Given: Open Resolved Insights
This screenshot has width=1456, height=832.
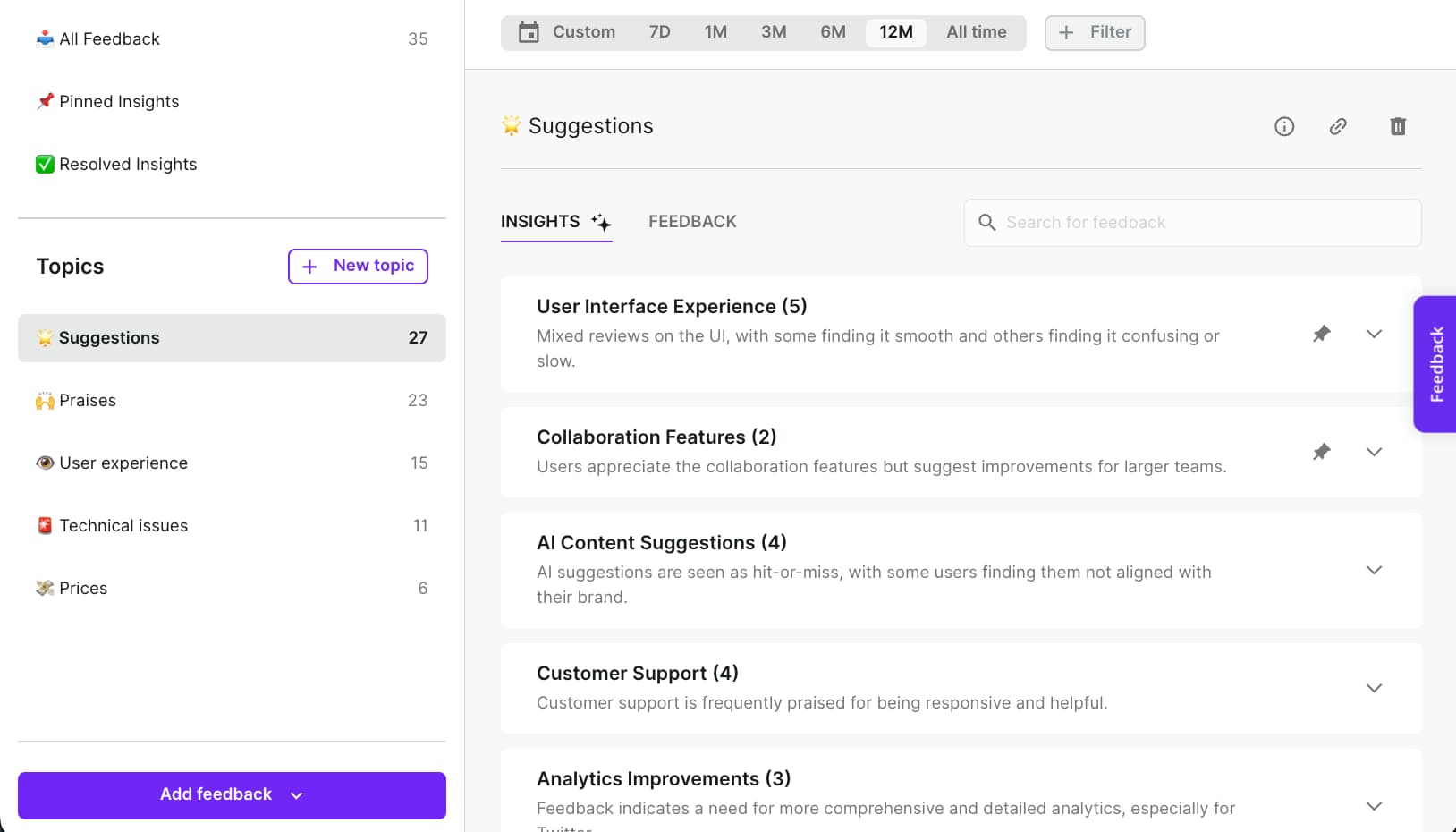Looking at the screenshot, I should [232, 164].
